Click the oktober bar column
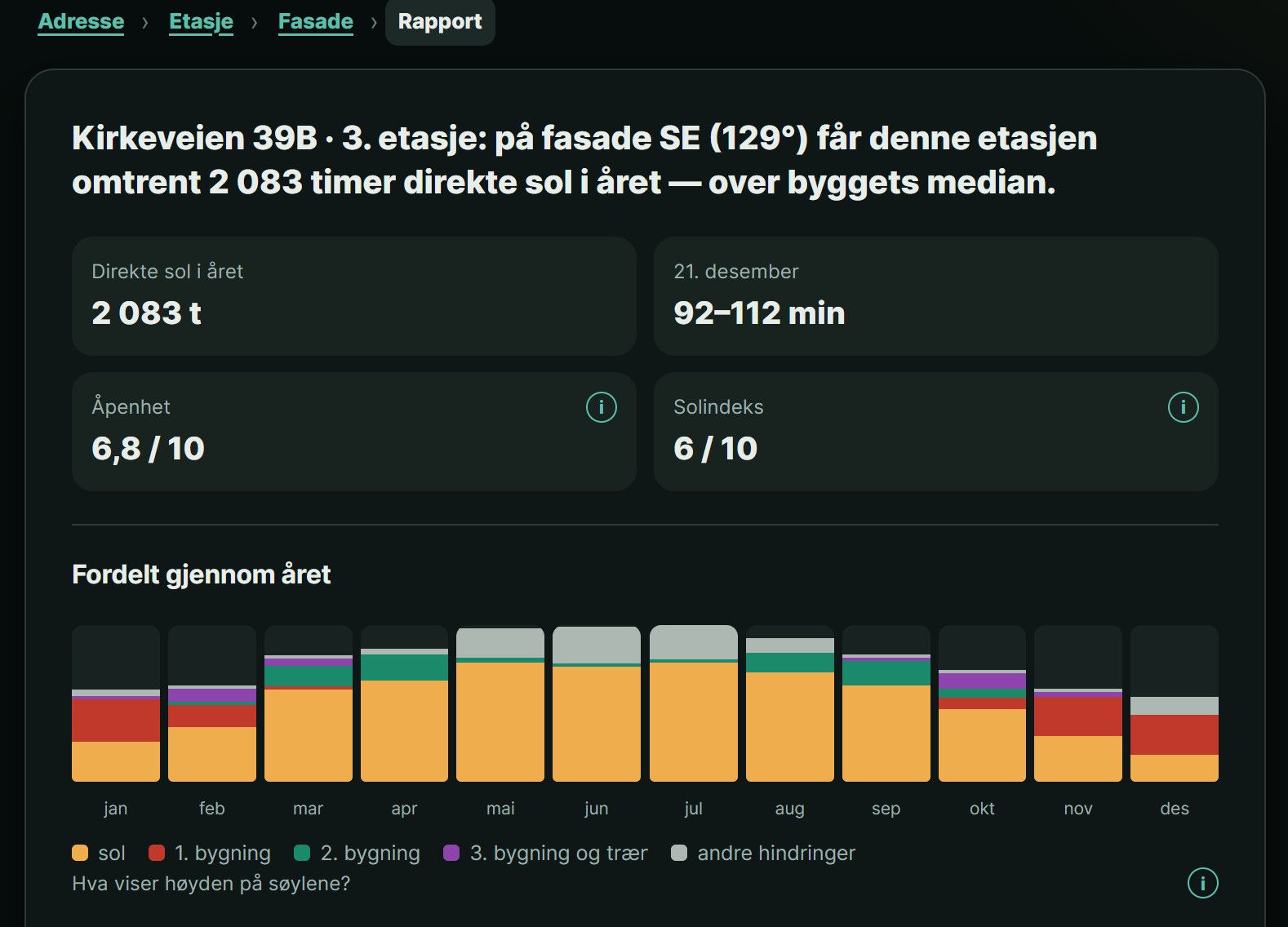This screenshot has width=1288, height=927. [x=982, y=703]
